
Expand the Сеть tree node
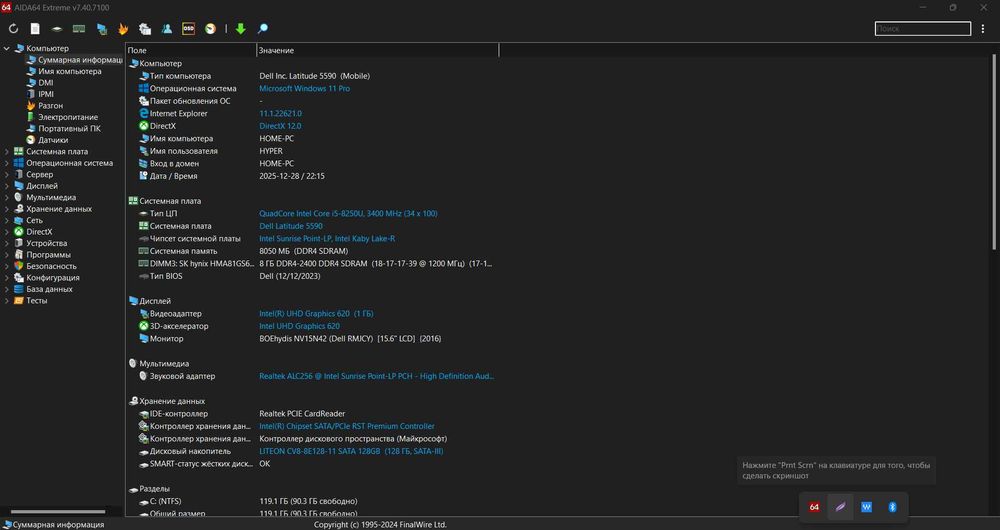click(x=7, y=221)
